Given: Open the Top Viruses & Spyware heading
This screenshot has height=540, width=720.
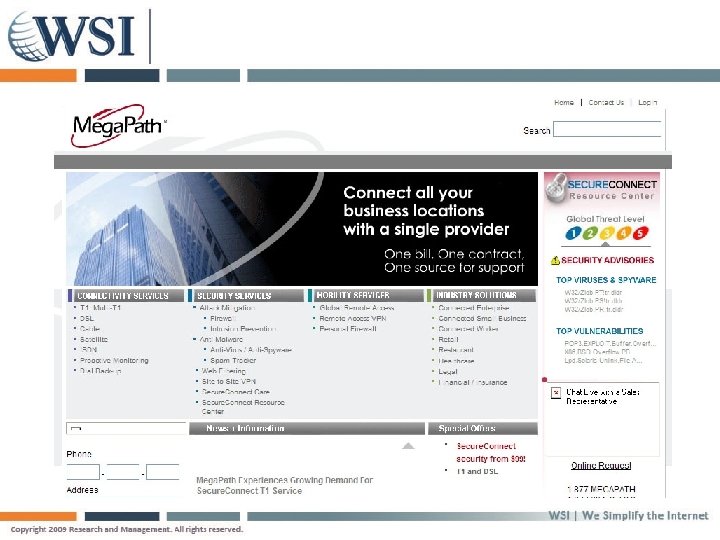Looking at the screenshot, I should click(606, 280).
